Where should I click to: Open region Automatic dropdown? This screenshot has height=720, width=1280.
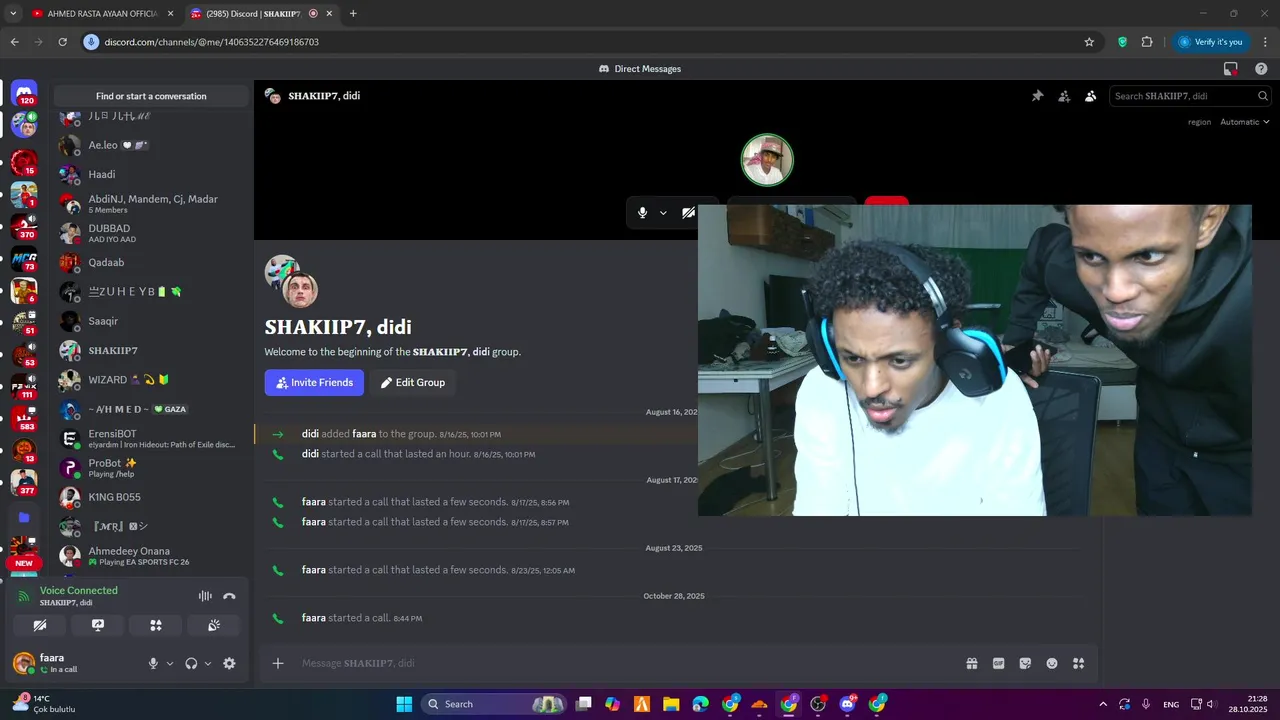[1245, 122]
